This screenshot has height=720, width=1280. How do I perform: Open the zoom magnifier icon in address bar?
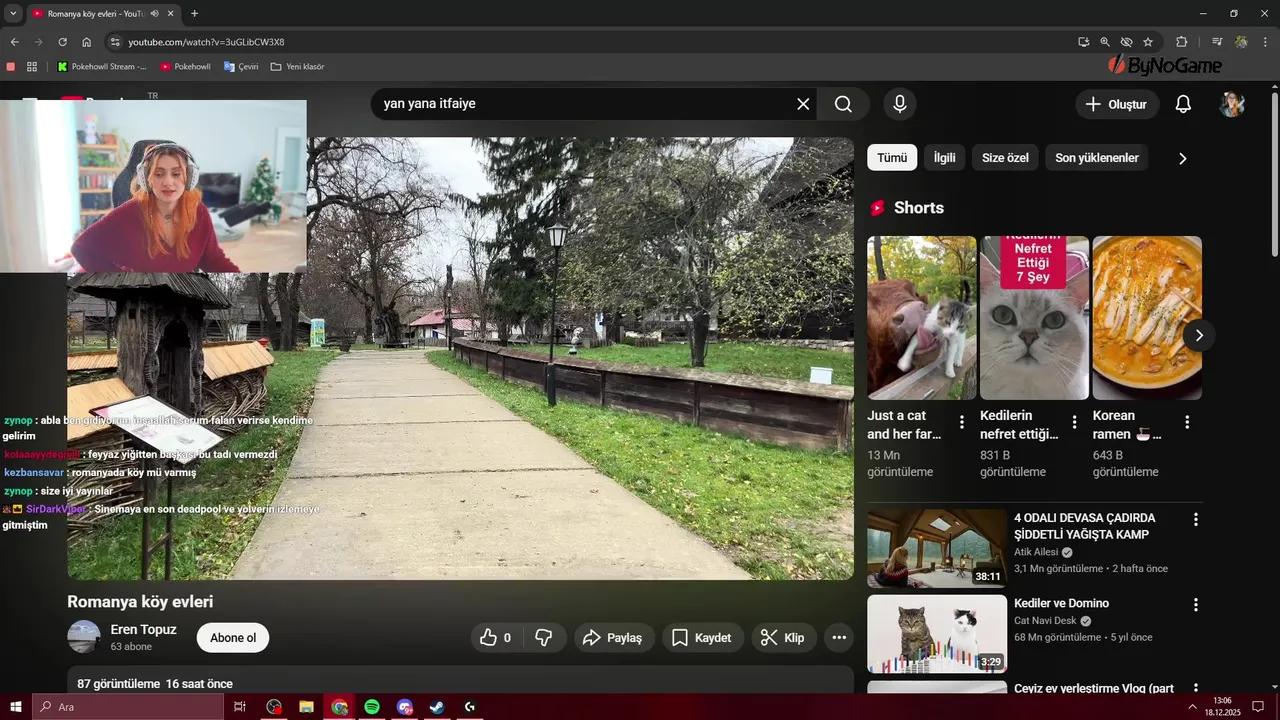[1105, 42]
